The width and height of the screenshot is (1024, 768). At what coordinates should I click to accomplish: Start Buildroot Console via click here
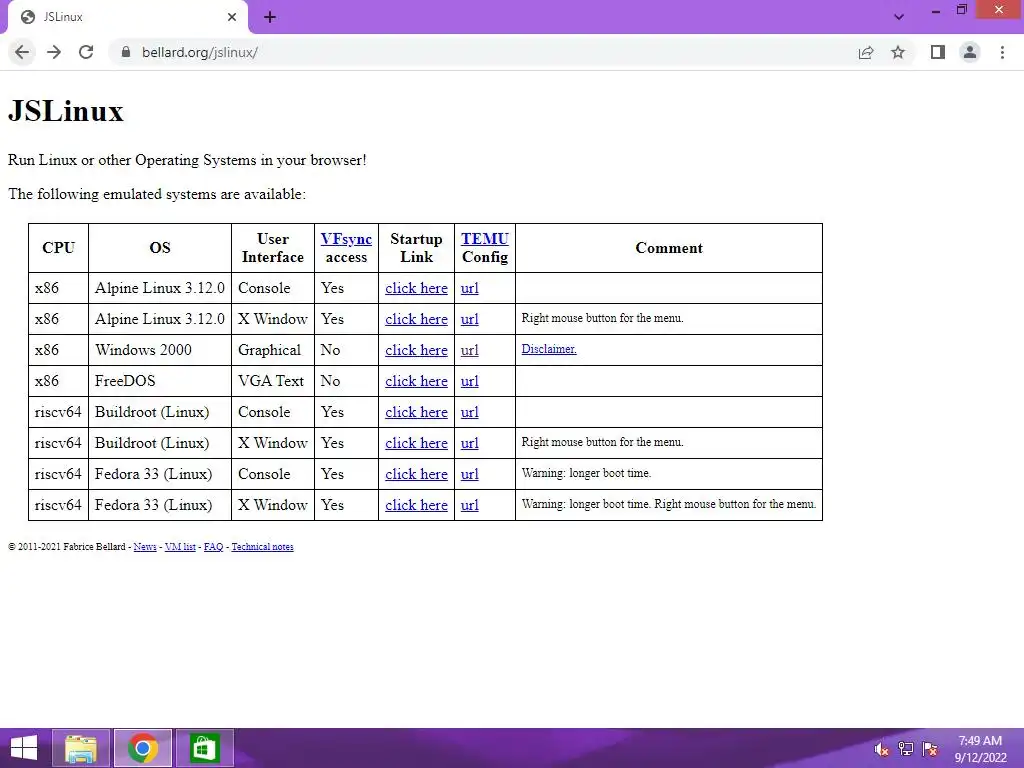click(416, 412)
